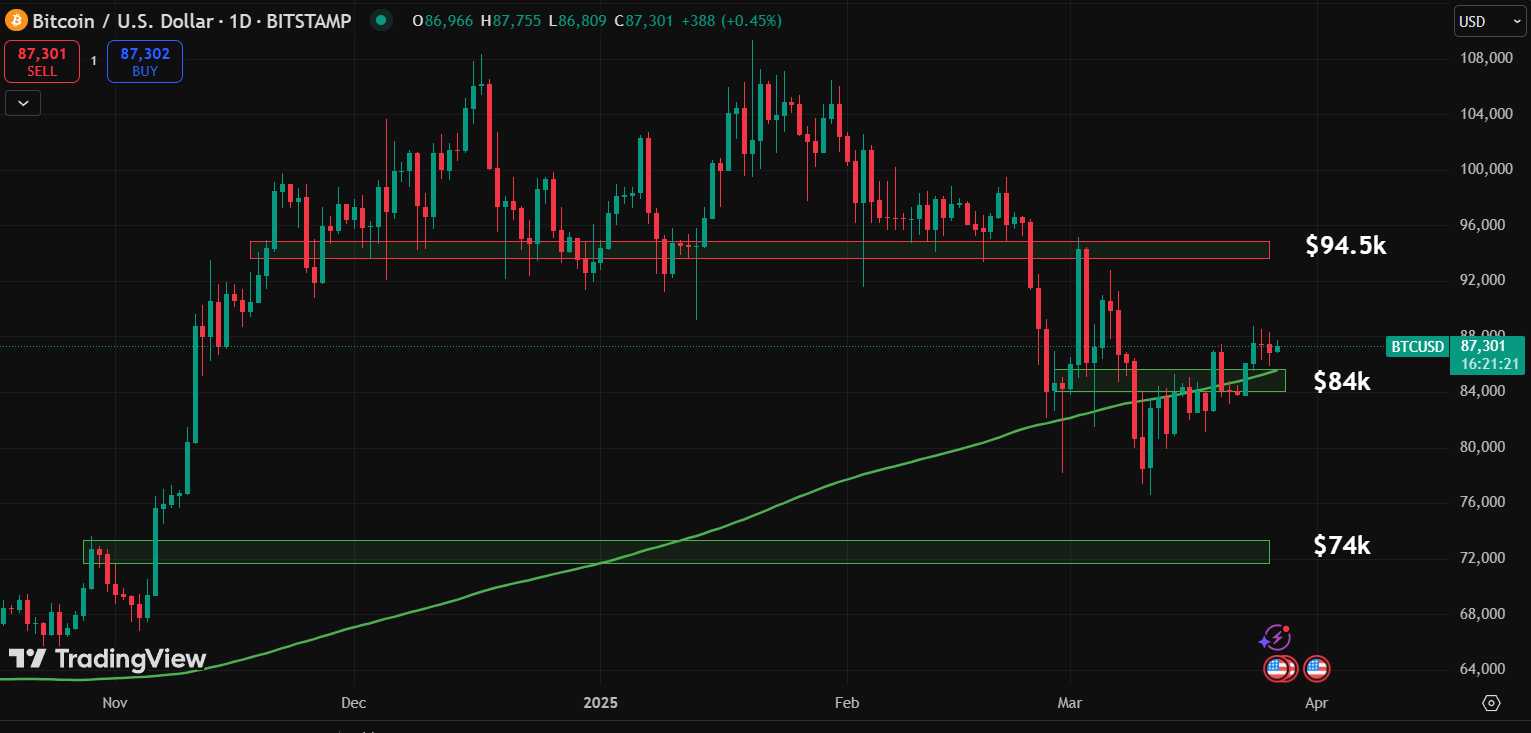The width and height of the screenshot is (1531, 733).
Task: Click the change value +388 (+0.45%)
Action: click(732, 21)
